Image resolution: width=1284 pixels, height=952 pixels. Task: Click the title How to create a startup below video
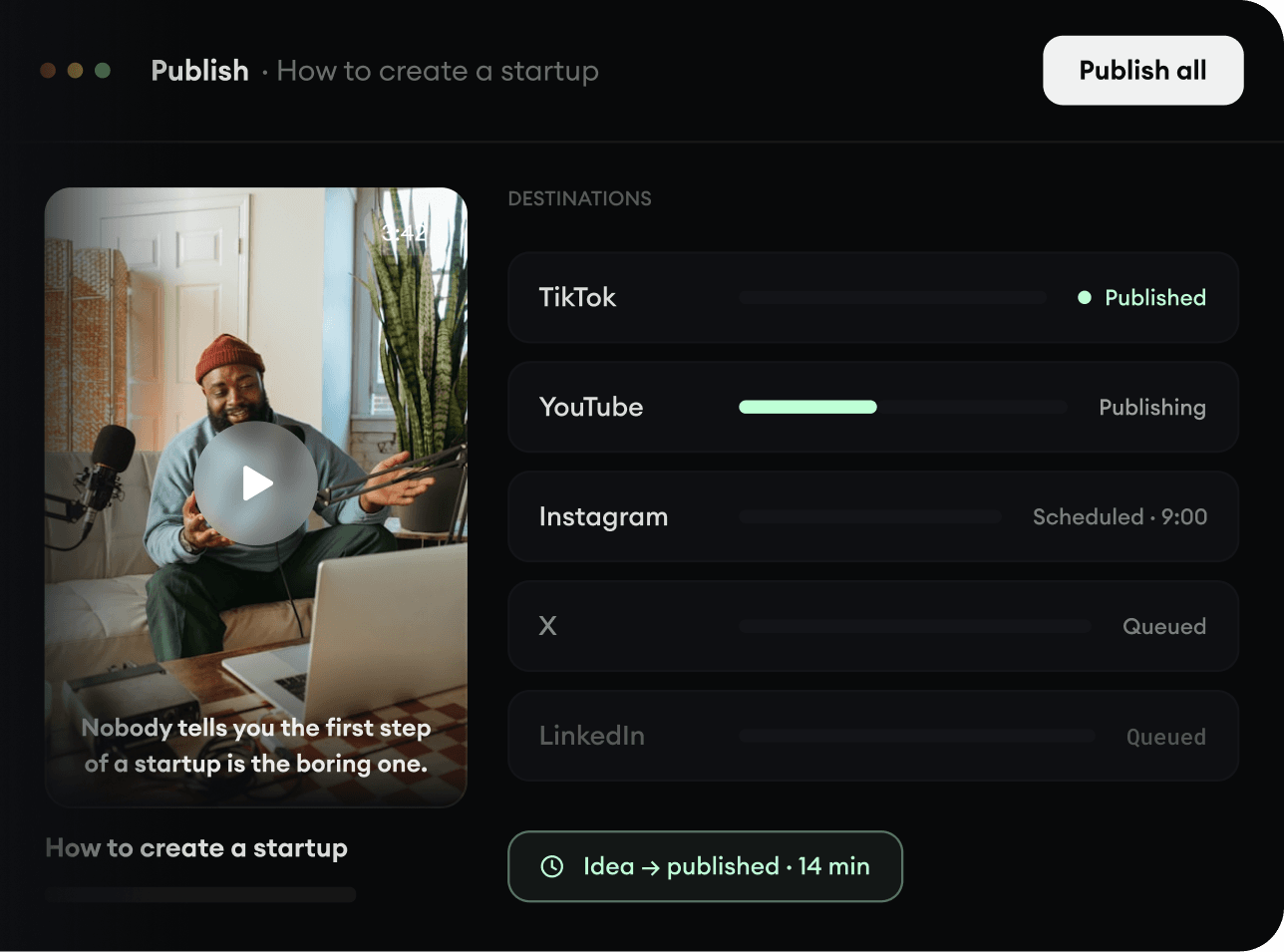click(x=196, y=848)
